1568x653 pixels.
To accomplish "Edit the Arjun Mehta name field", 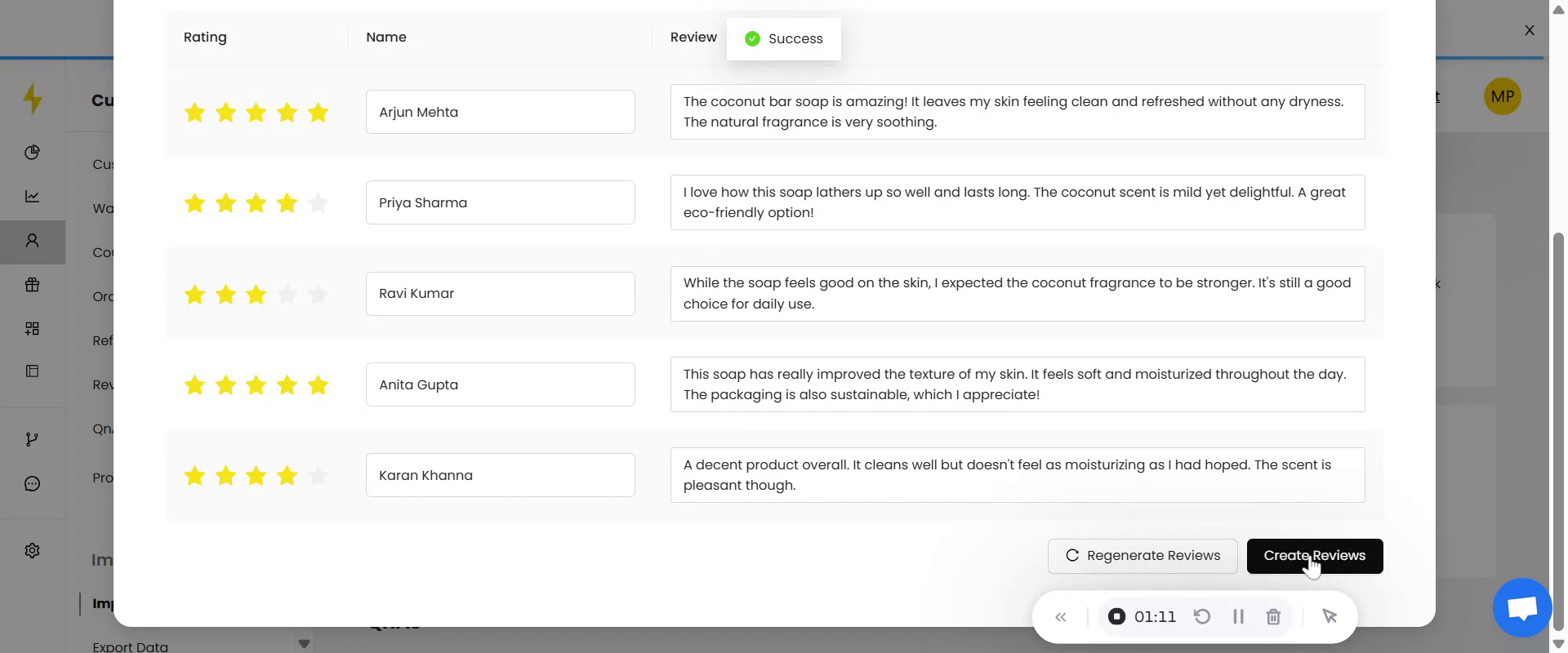I will pyautogui.click(x=500, y=112).
